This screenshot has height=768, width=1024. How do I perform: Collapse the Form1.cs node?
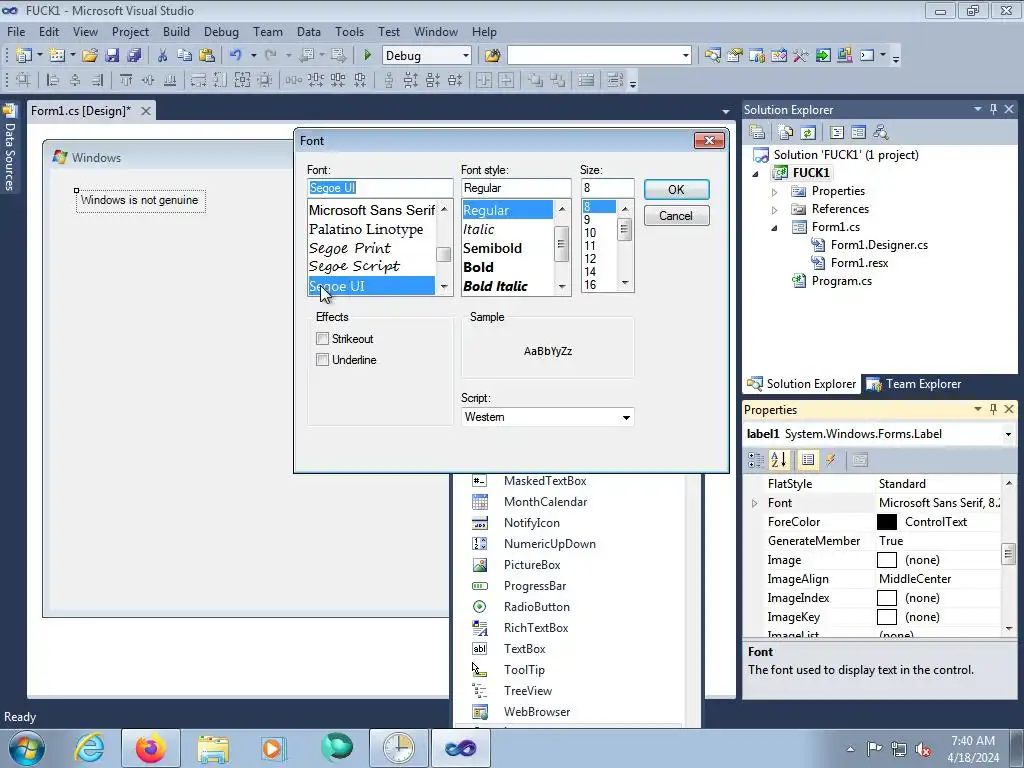click(x=775, y=227)
